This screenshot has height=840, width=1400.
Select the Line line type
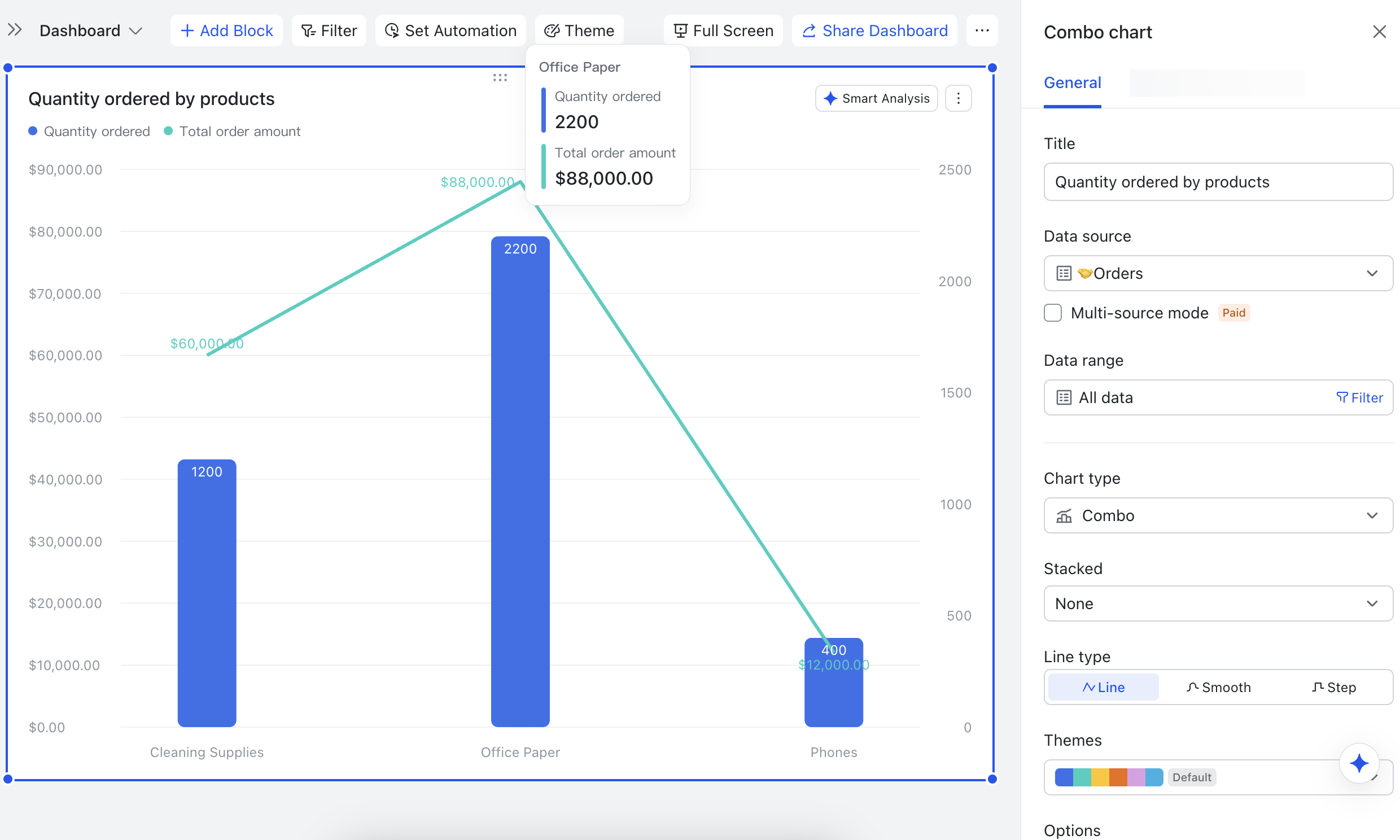tap(1103, 687)
